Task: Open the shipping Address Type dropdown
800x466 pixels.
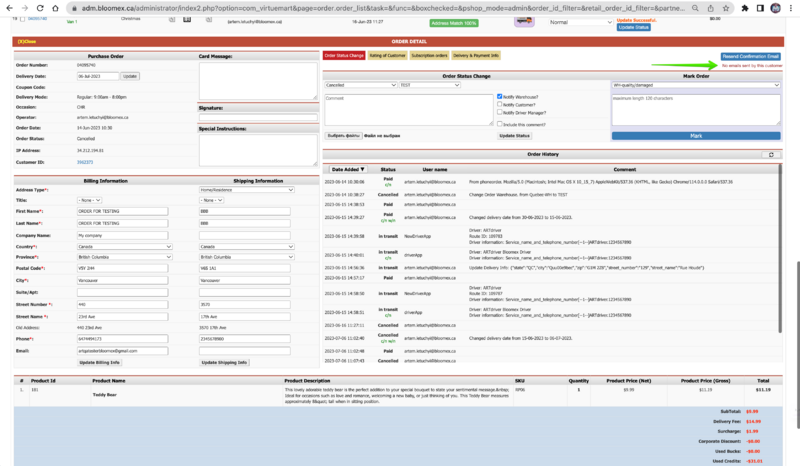Action: coord(246,190)
